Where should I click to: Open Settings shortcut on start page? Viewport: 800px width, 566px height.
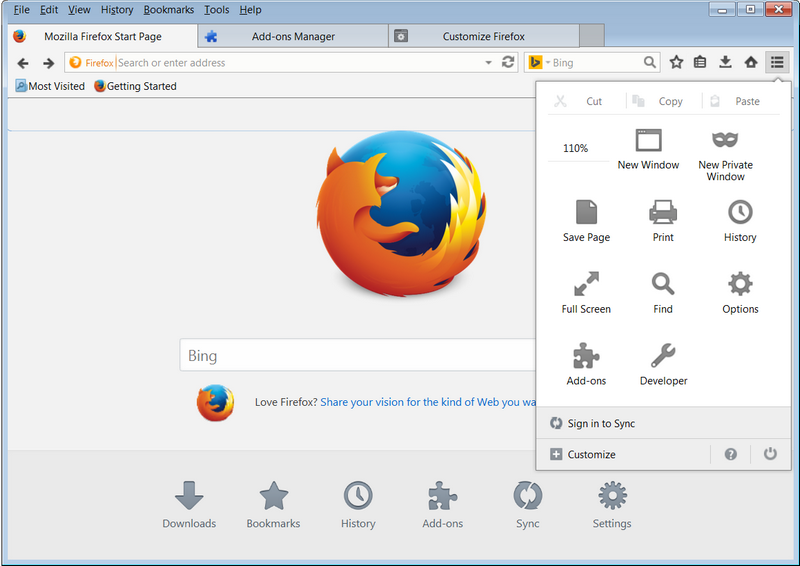612,505
